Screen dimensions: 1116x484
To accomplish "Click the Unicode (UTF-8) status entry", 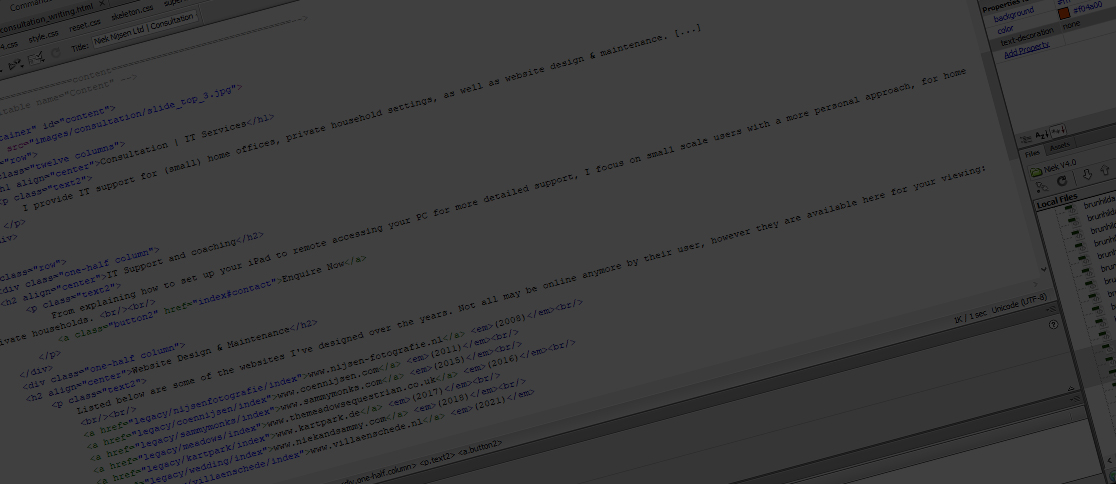I will 1019,305.
